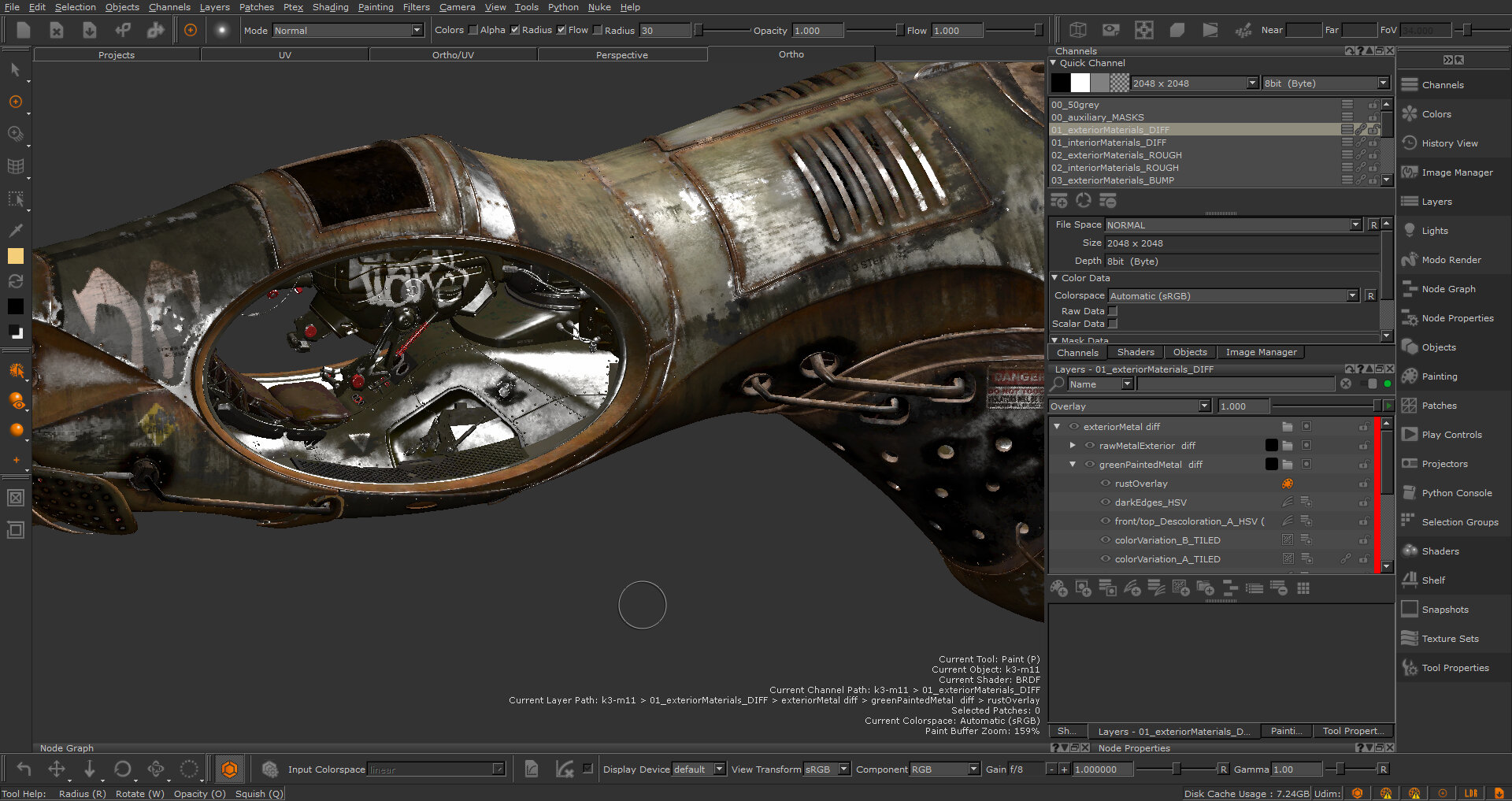The height and width of the screenshot is (801, 1512).
Task: Click the Select arrow tool
Action: coord(15,70)
